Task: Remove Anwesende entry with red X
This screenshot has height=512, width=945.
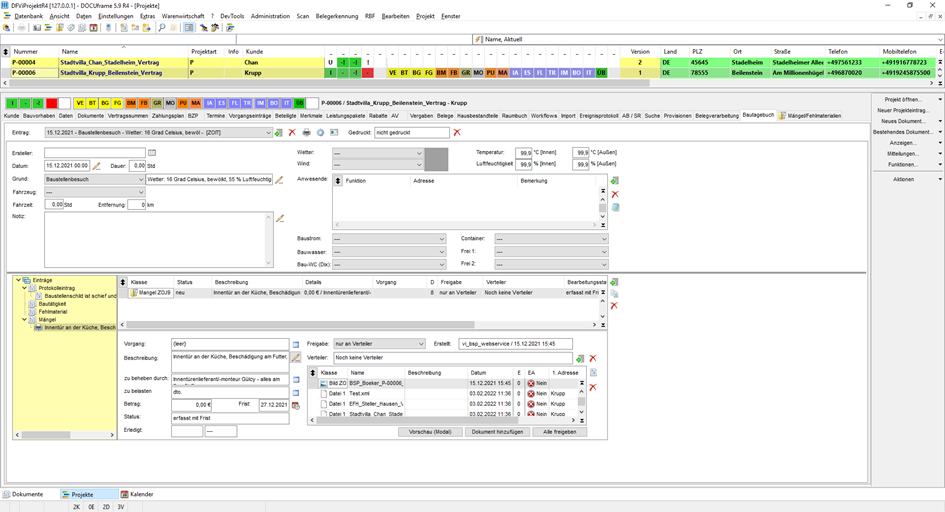Action: pos(615,194)
